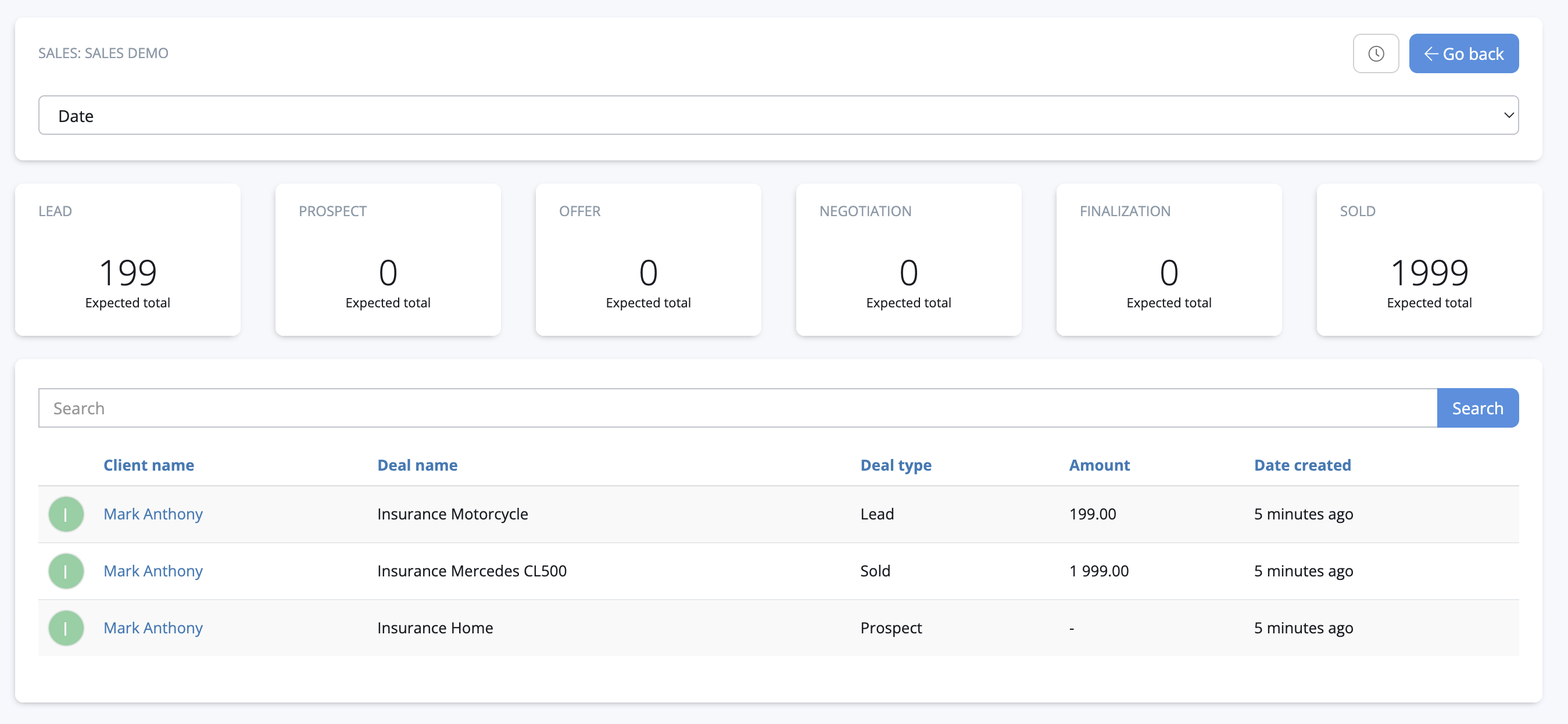Sort by Amount column header
This screenshot has height=724, width=1568.
(1098, 465)
